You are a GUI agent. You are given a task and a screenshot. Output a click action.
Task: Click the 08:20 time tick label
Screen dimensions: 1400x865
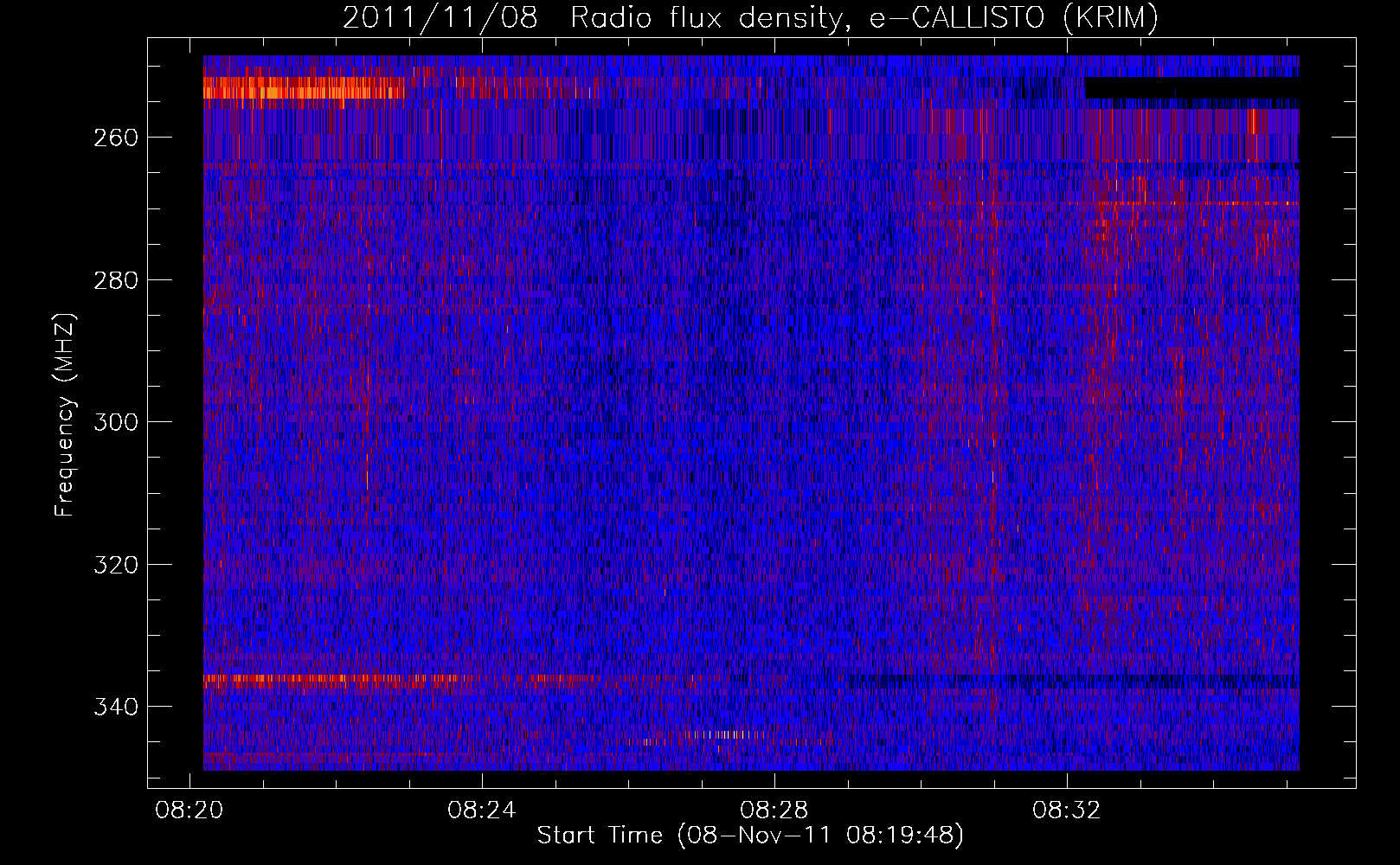point(189,811)
